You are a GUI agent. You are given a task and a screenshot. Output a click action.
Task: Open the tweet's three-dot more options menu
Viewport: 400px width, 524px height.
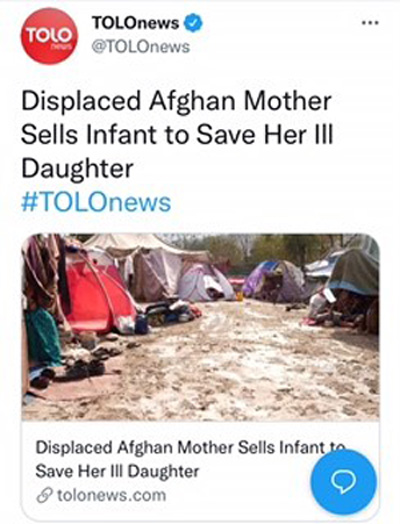pyautogui.click(x=370, y=23)
